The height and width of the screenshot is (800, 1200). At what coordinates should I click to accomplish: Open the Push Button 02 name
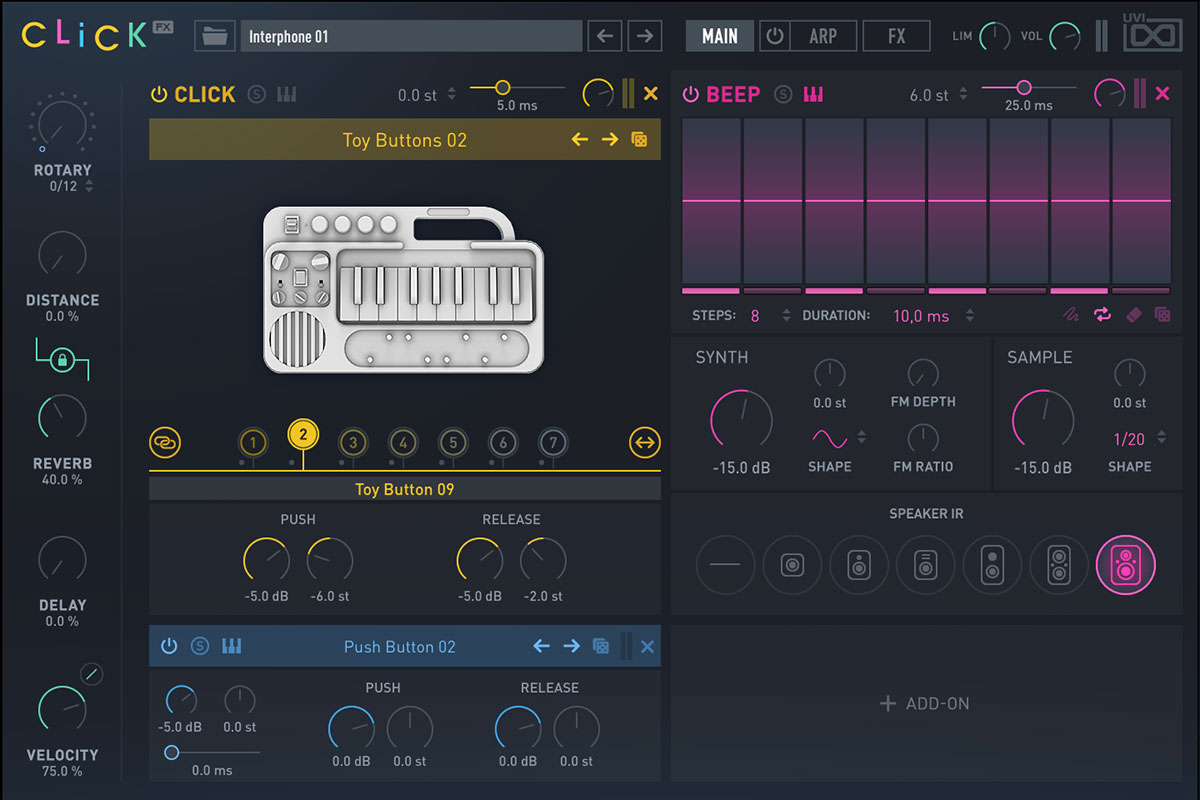[x=399, y=646]
